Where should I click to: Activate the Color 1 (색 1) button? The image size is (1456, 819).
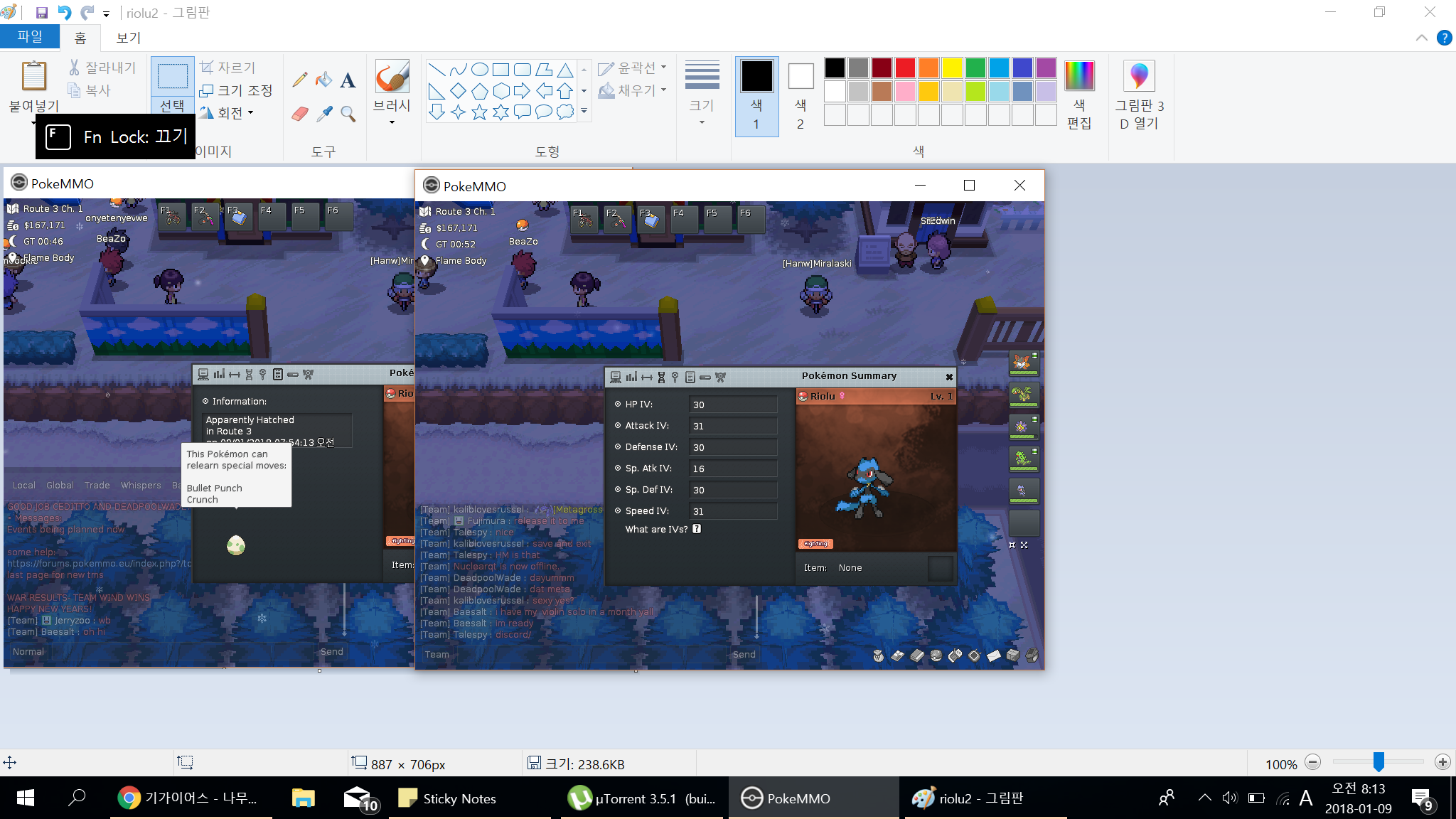pos(756,96)
